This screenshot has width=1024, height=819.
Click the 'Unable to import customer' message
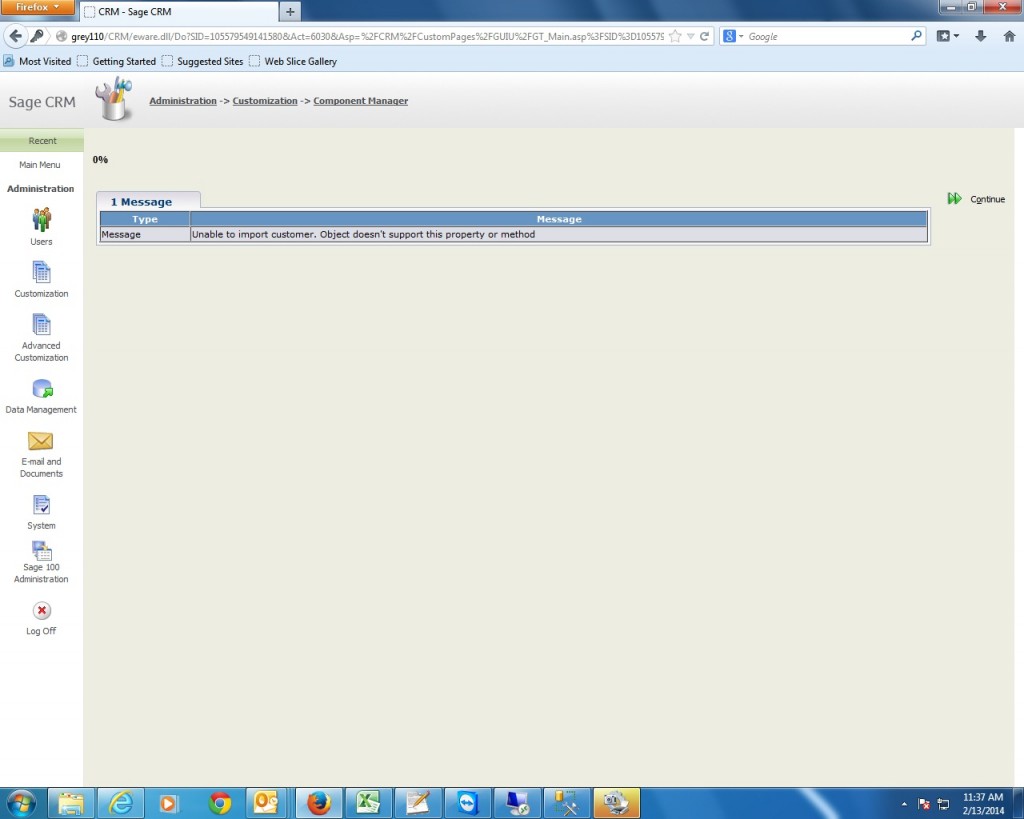[363, 234]
